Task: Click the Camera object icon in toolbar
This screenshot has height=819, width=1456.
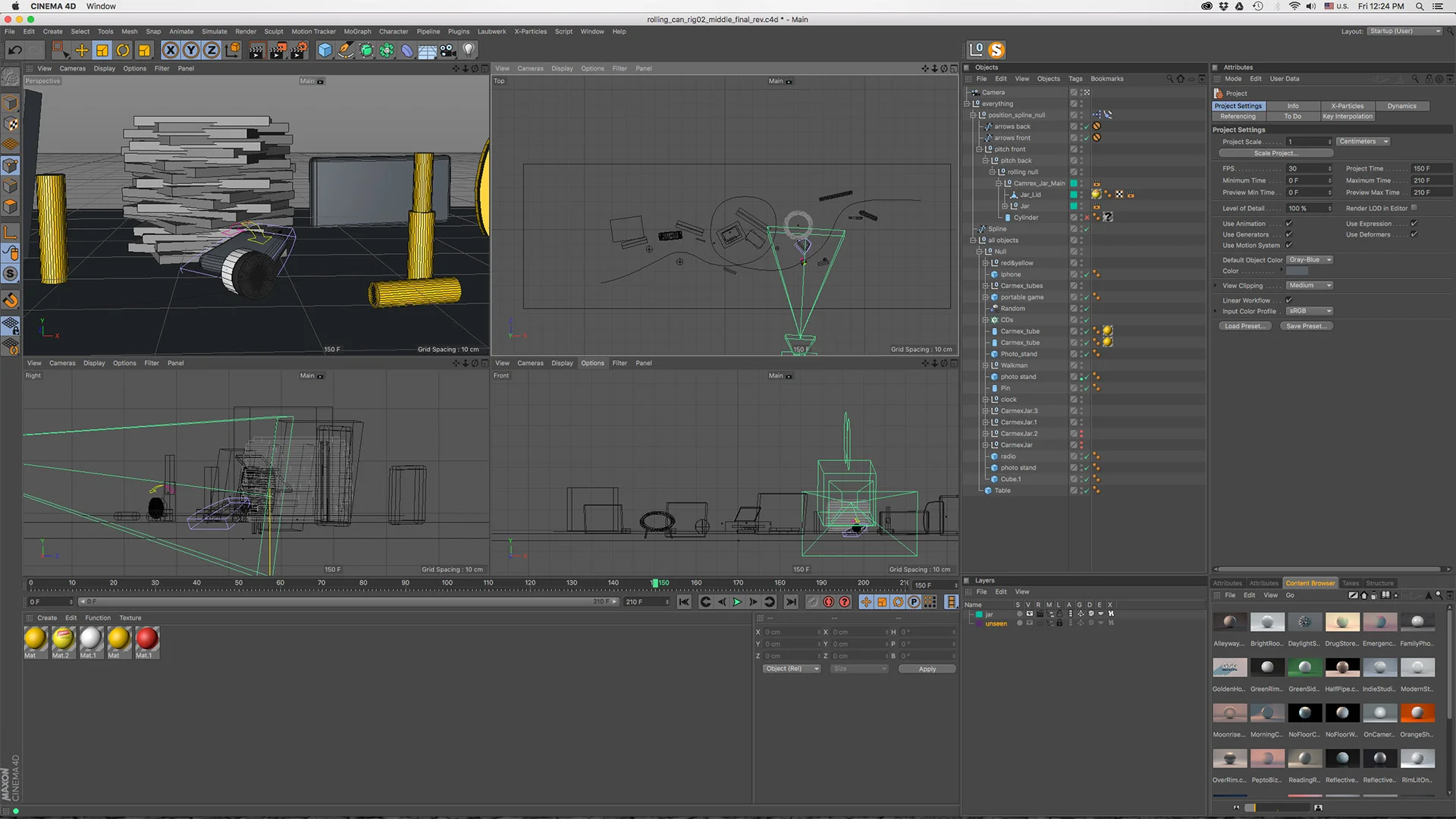Action: pos(448,50)
